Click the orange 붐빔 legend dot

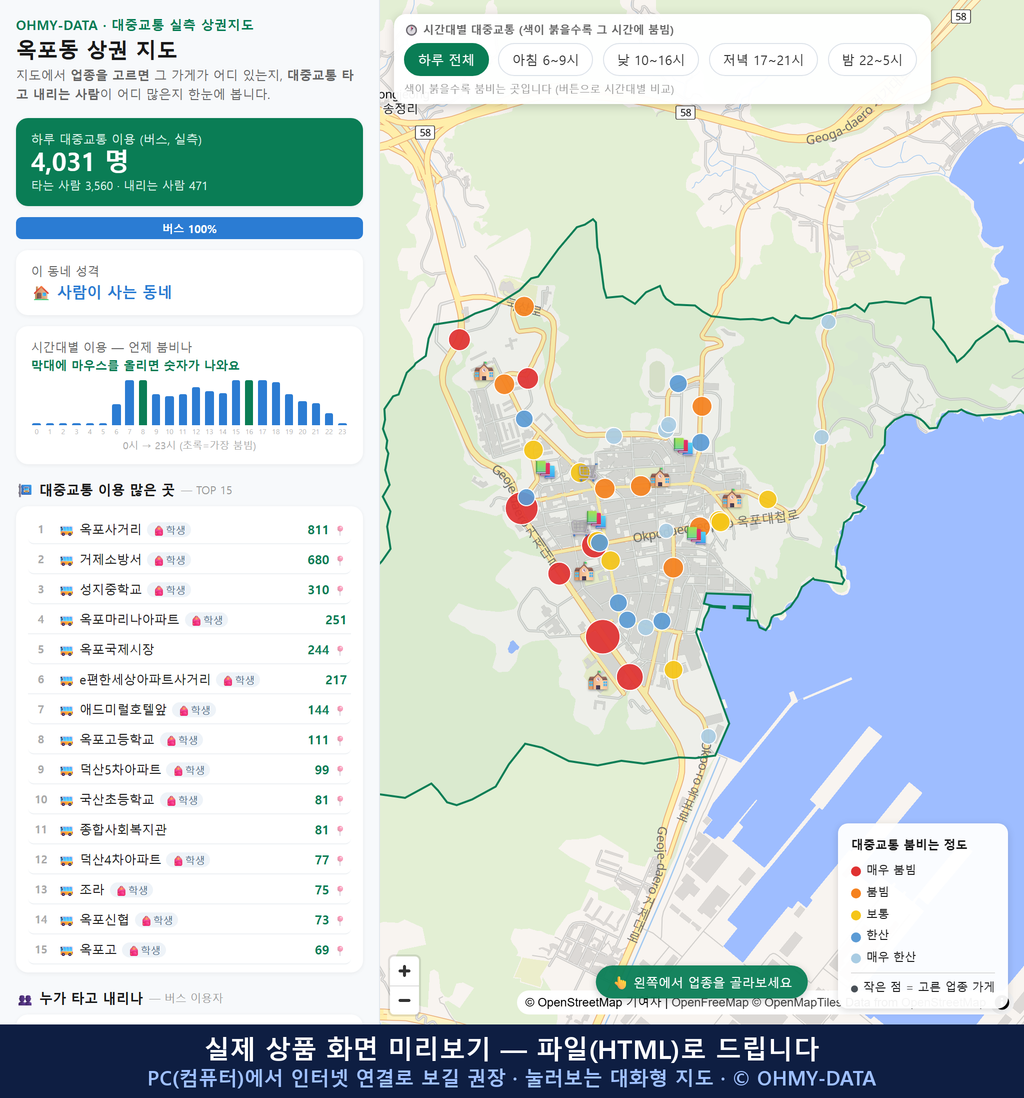[855, 893]
